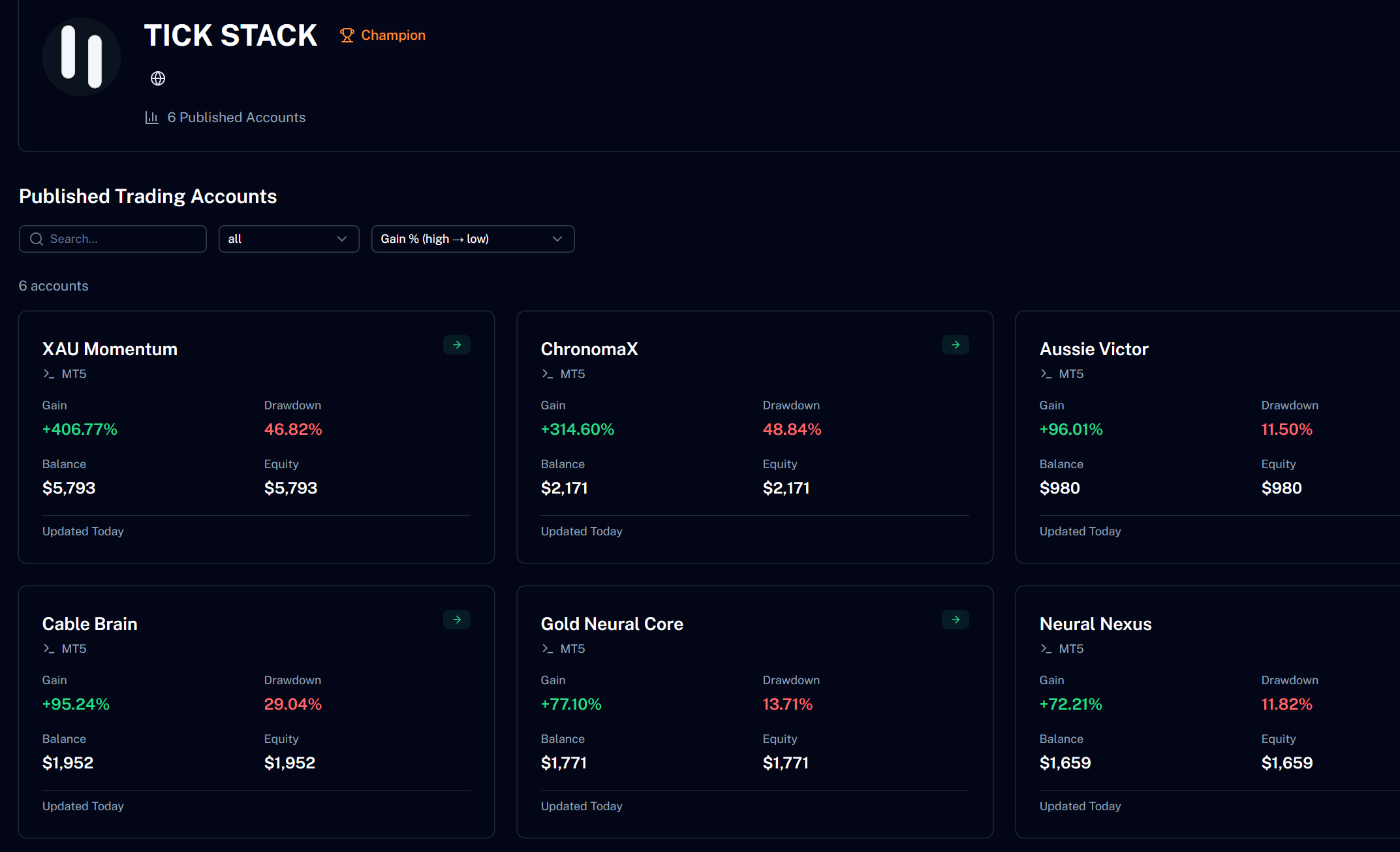Open Gold Neural Core arrow icon
The width and height of the screenshot is (1400, 852).
click(956, 620)
